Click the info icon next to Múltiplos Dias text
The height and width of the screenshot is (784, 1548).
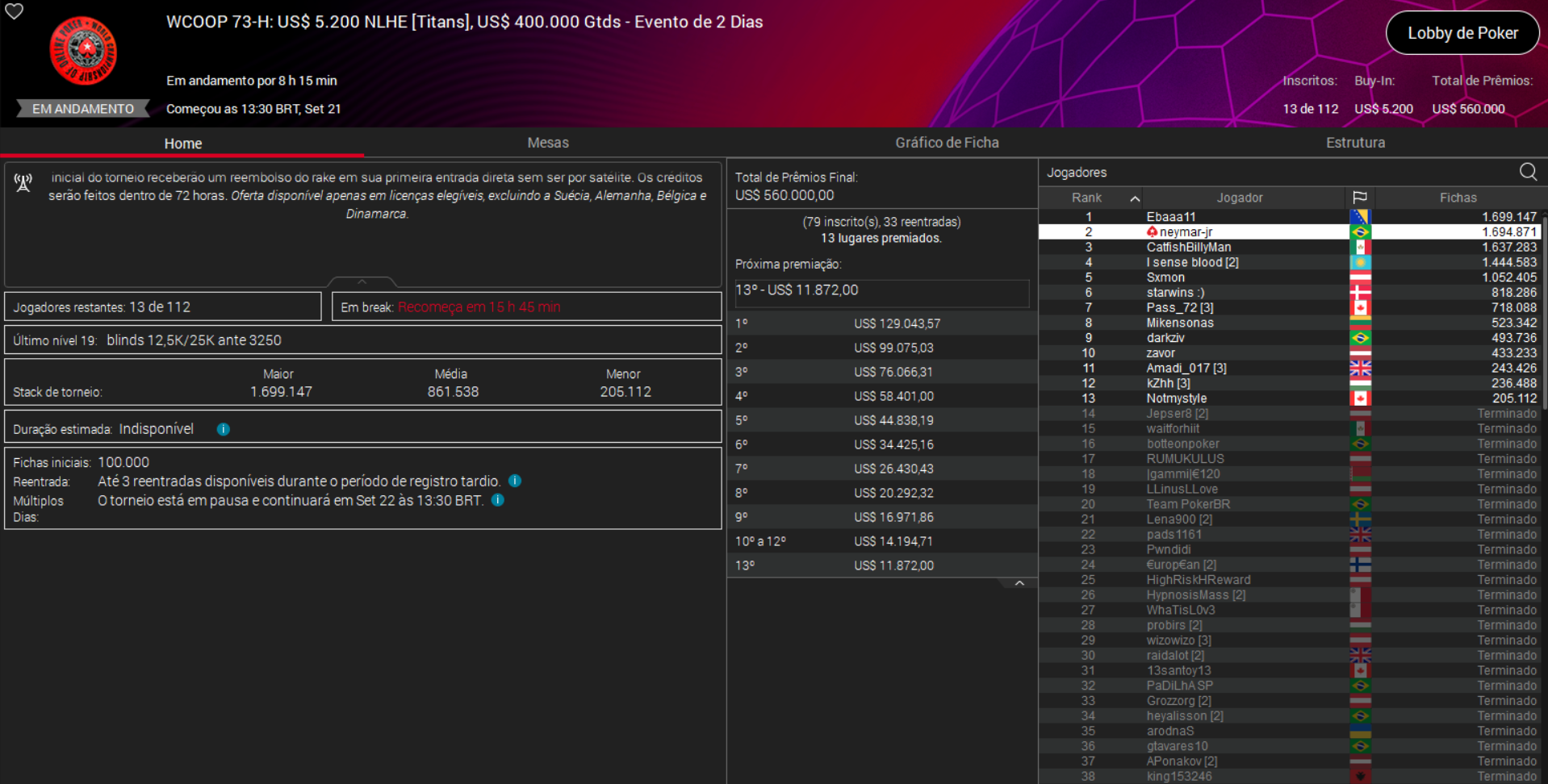click(498, 500)
